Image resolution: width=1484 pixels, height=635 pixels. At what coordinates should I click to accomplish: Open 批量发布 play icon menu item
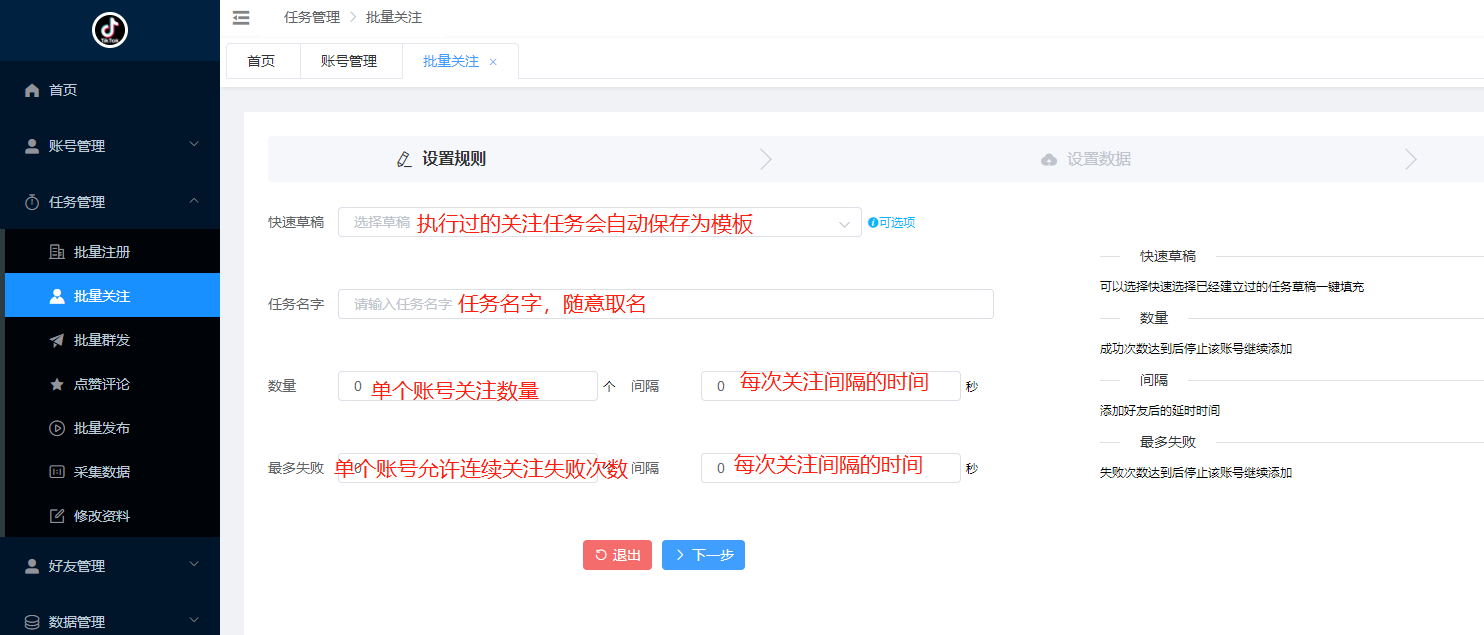pyautogui.click(x=101, y=428)
